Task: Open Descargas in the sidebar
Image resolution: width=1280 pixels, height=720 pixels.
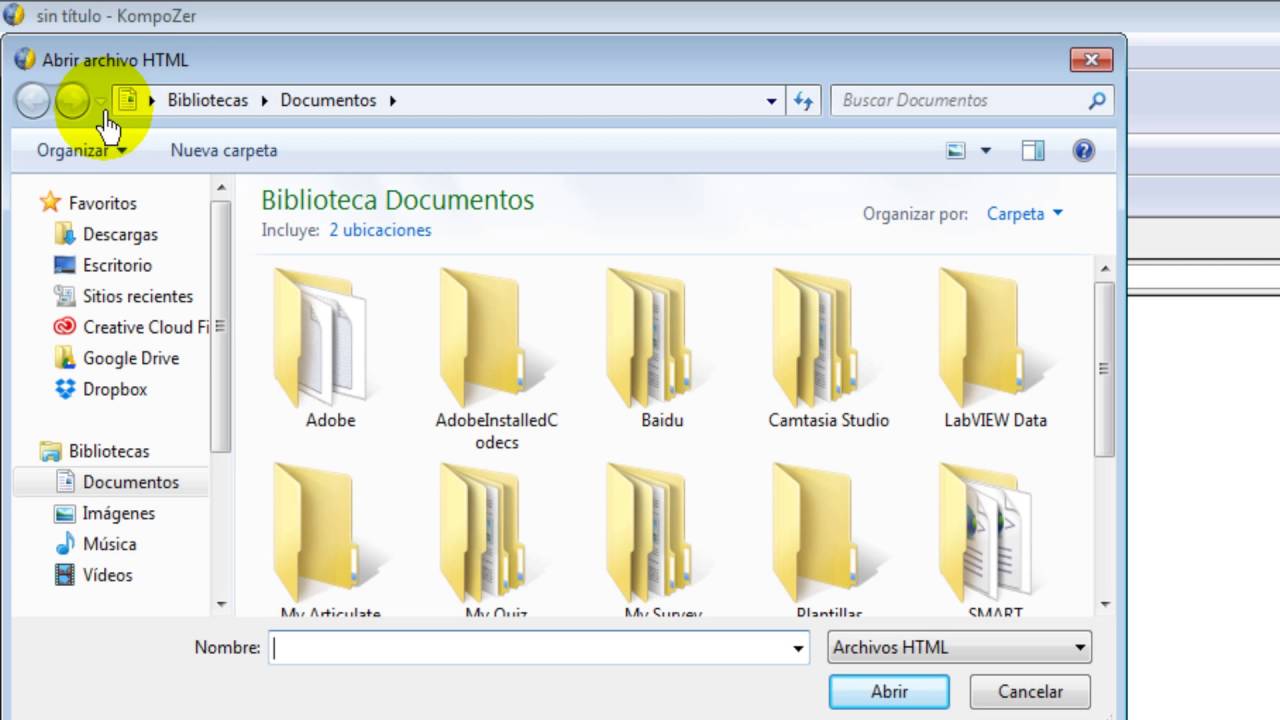Action: coord(106,234)
